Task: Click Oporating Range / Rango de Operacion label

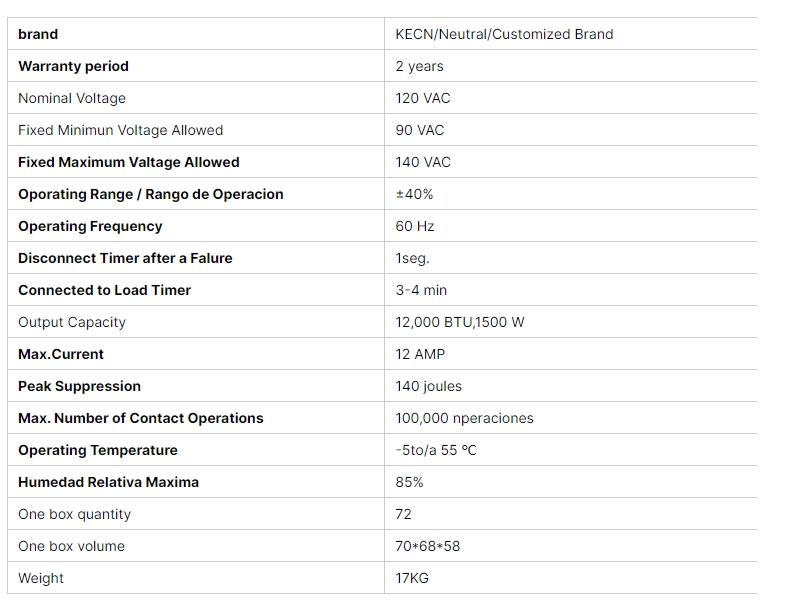Action: [151, 194]
